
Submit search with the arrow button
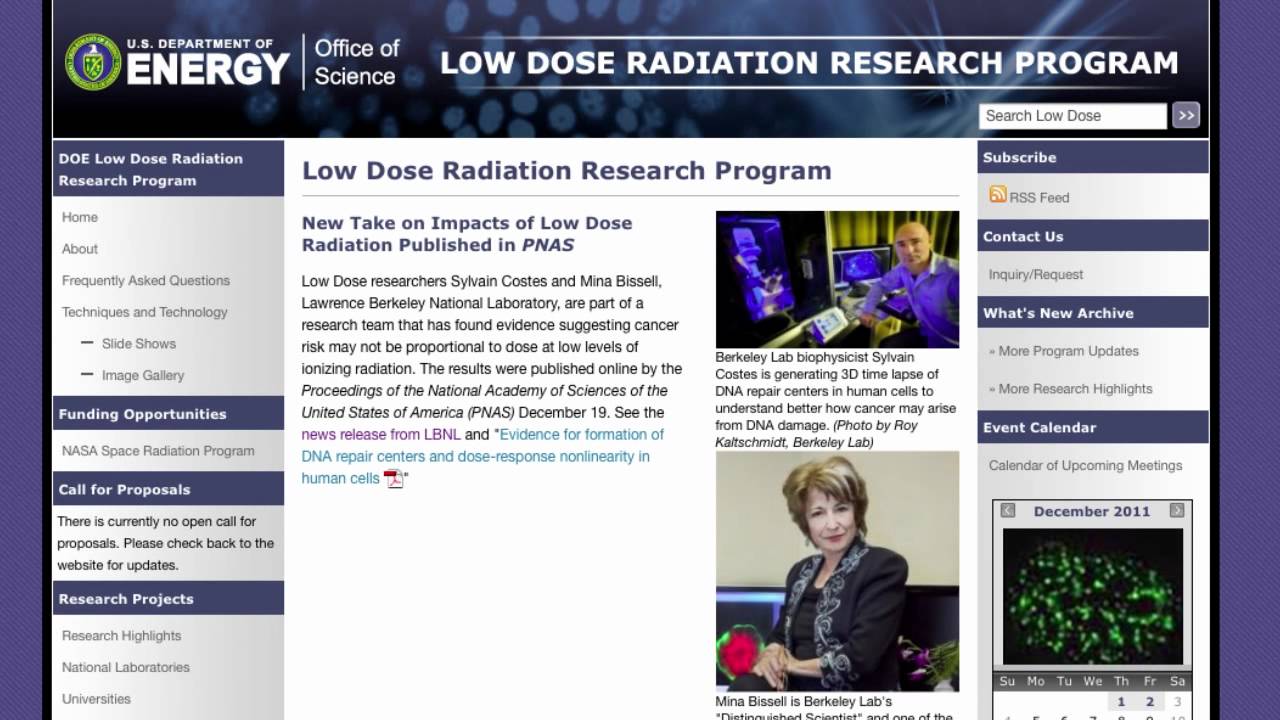[1186, 115]
